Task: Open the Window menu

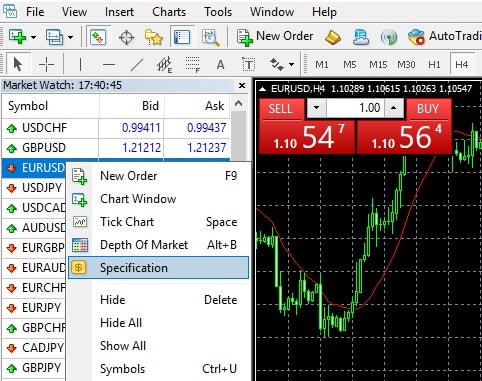Action: click(x=272, y=12)
